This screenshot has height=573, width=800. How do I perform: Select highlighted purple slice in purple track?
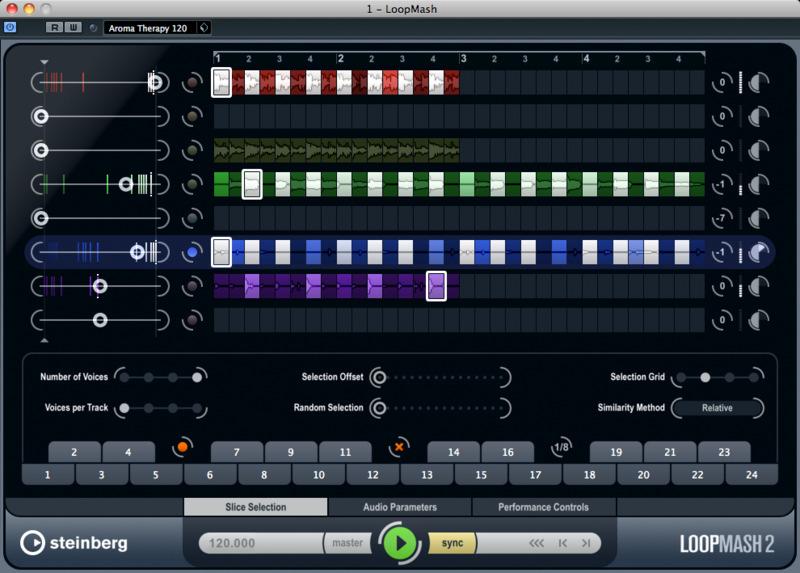click(436, 286)
